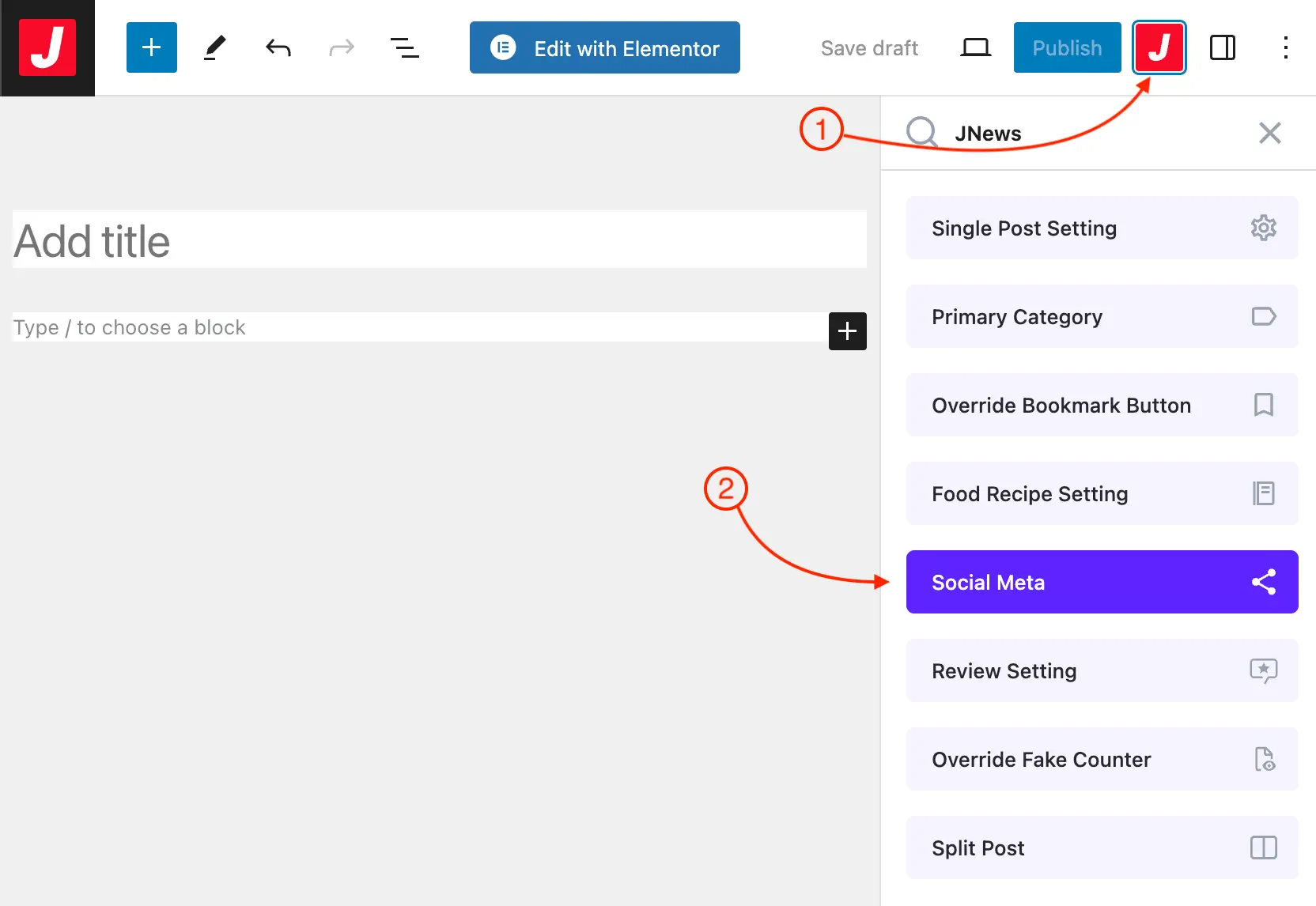Open the Review Setting panel
The height and width of the screenshot is (906, 1316).
[x=1102, y=671]
